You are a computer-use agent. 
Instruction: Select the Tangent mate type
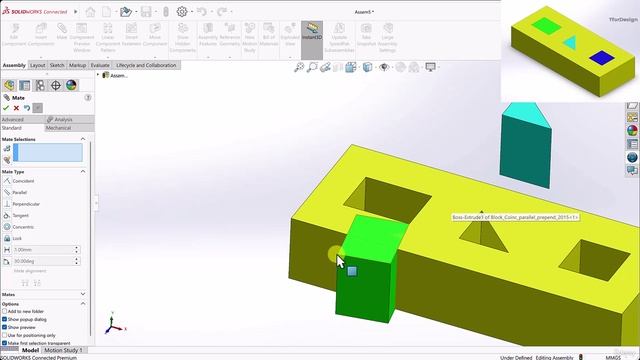click(x=16, y=215)
